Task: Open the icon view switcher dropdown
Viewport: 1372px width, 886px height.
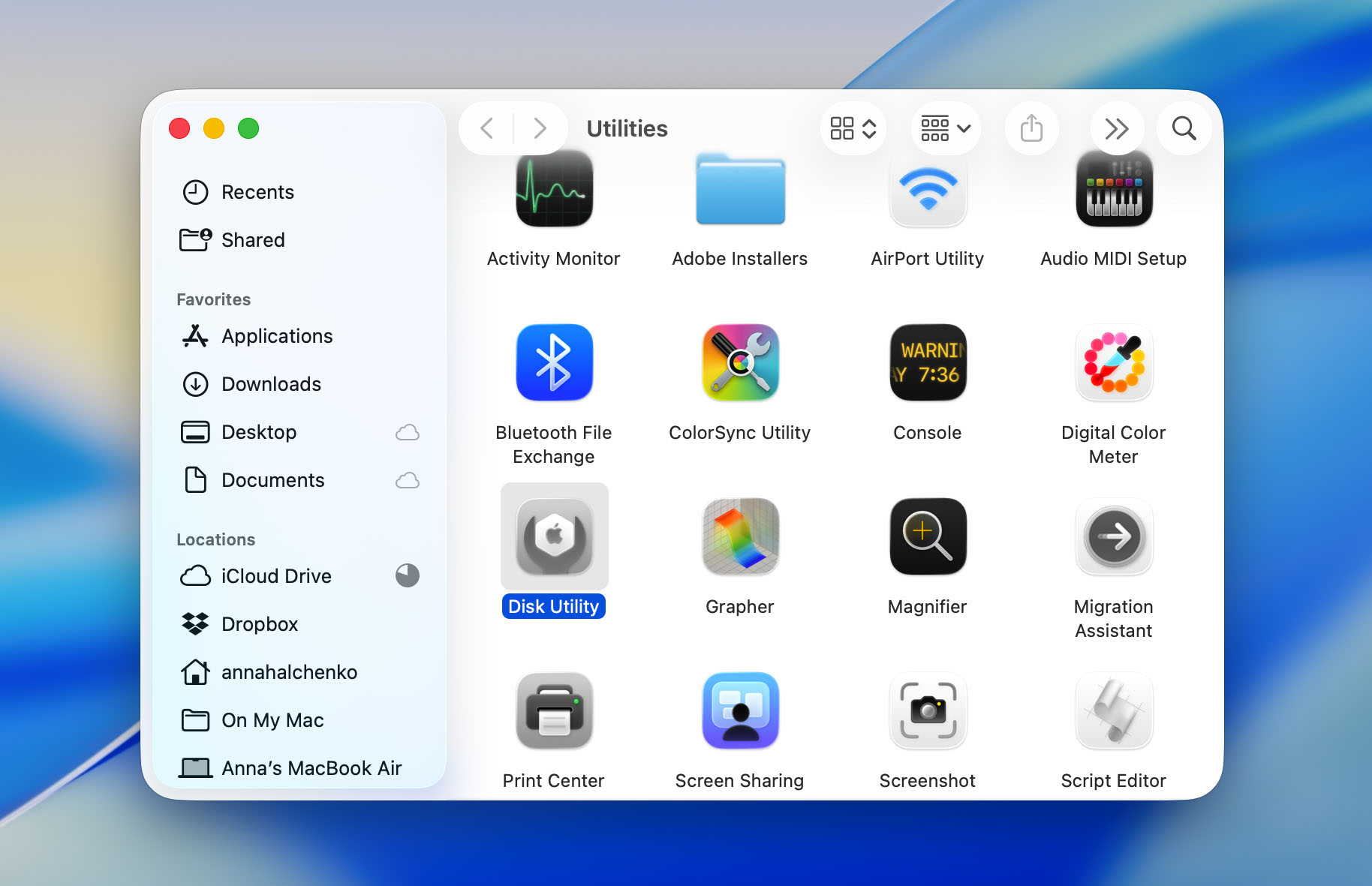Action: [x=853, y=128]
